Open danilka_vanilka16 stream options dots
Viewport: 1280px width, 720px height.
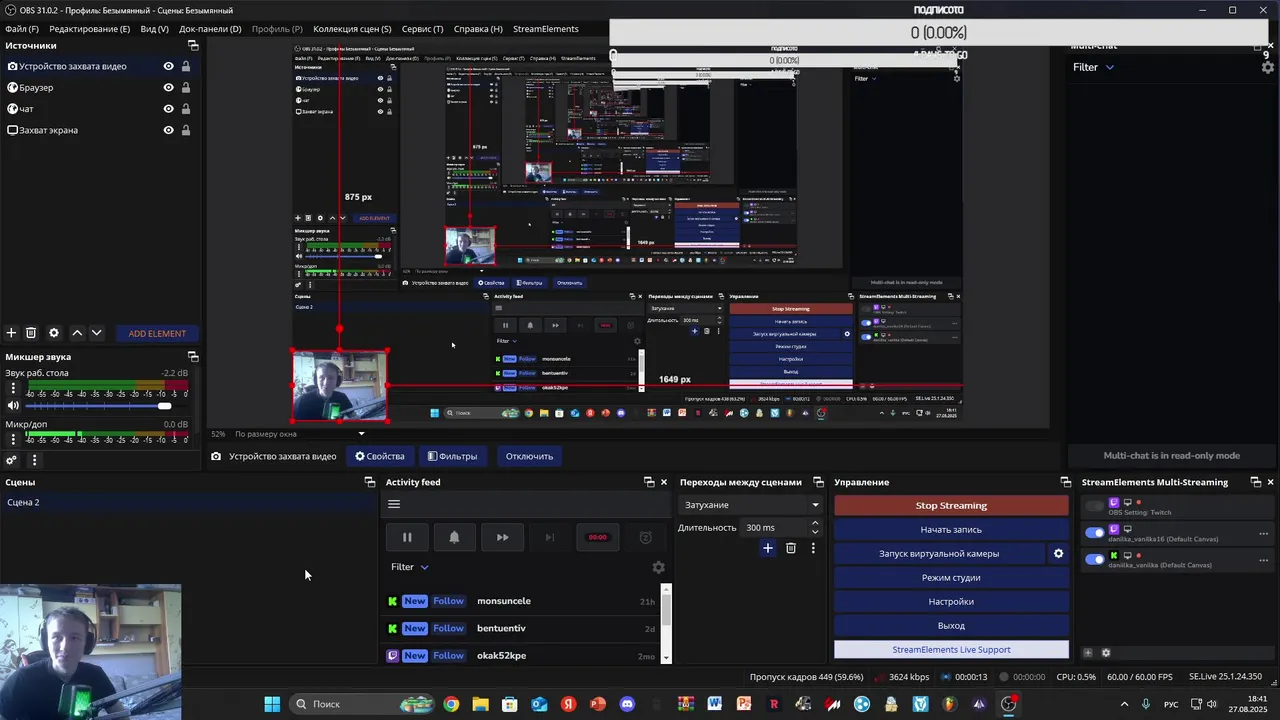(x=1263, y=534)
